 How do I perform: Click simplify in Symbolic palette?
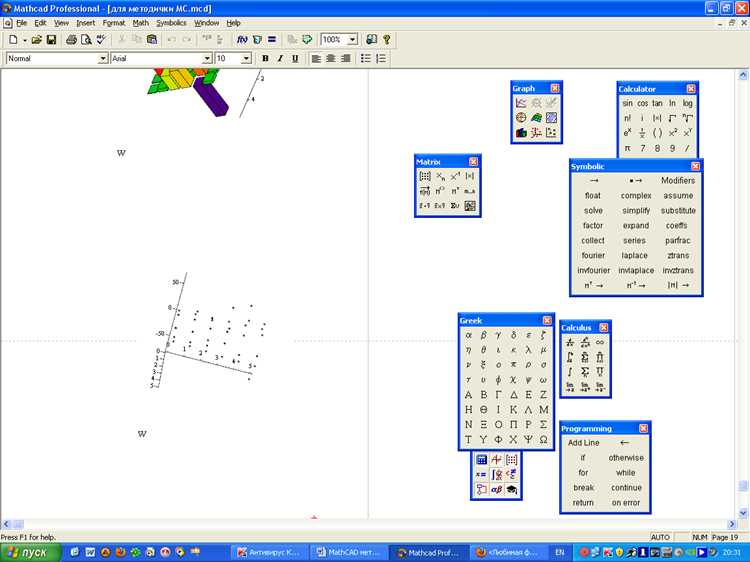[636, 210]
